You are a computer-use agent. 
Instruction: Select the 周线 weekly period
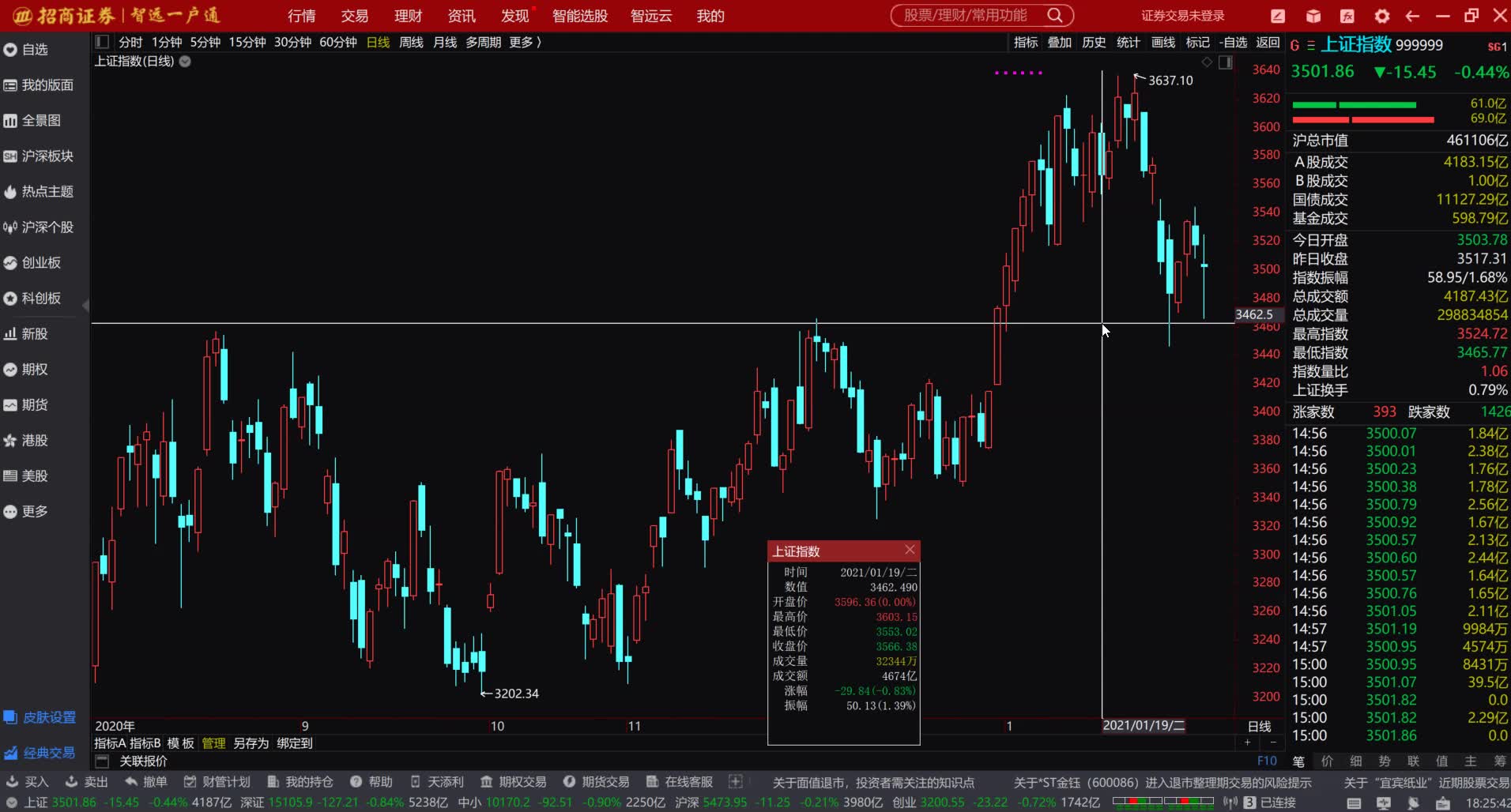411,42
